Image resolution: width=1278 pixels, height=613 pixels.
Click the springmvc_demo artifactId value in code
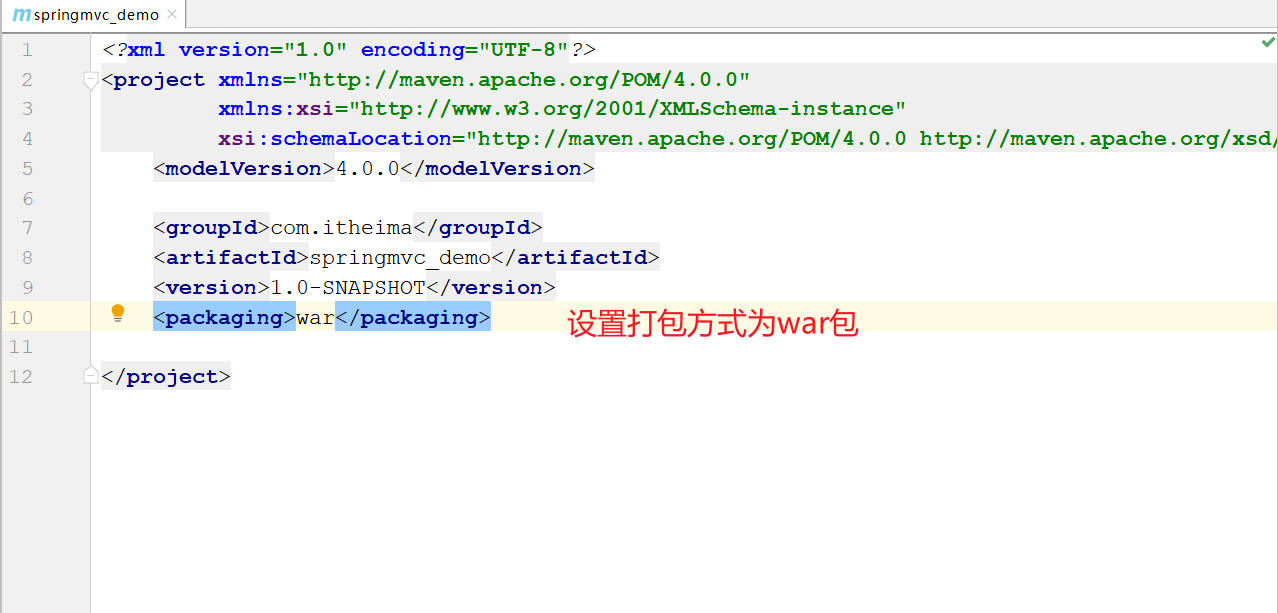[x=400, y=258]
